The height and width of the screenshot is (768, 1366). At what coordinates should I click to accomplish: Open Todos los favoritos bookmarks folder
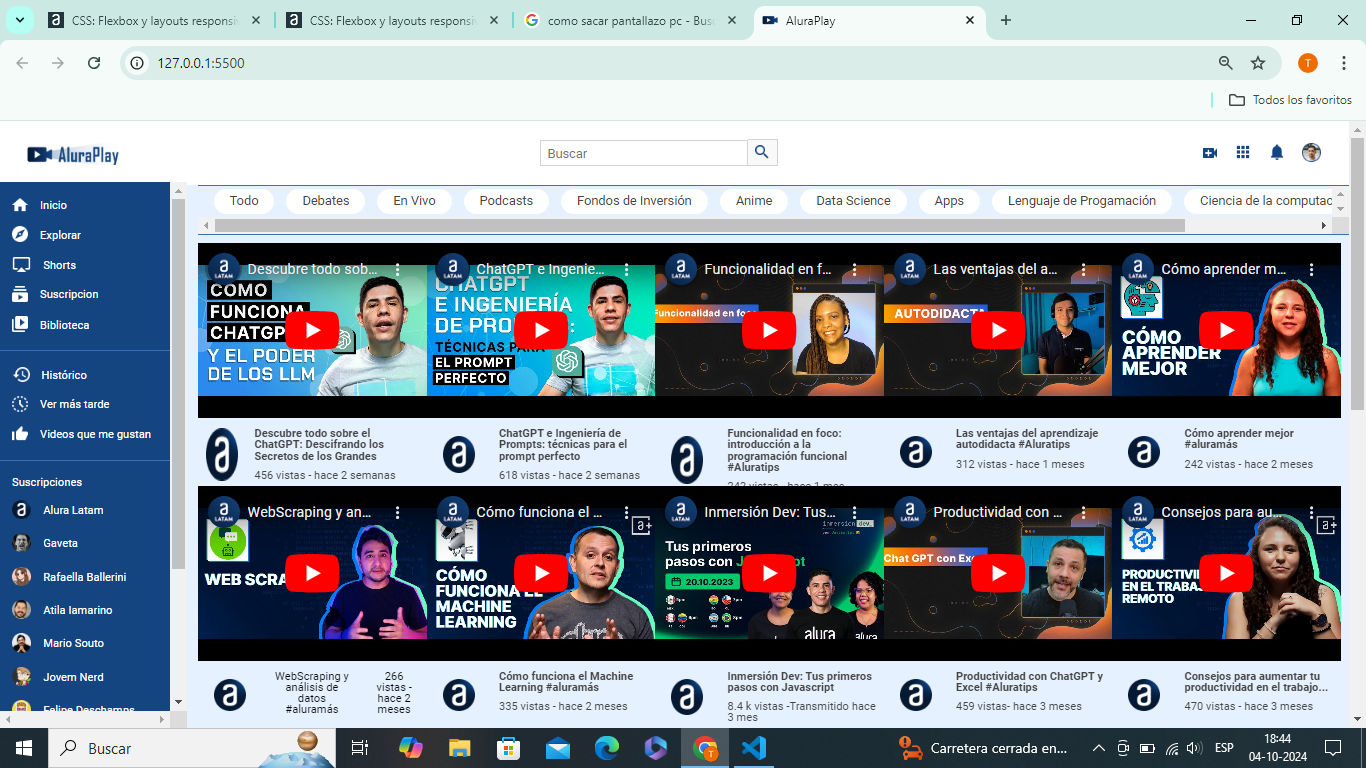click(1290, 100)
